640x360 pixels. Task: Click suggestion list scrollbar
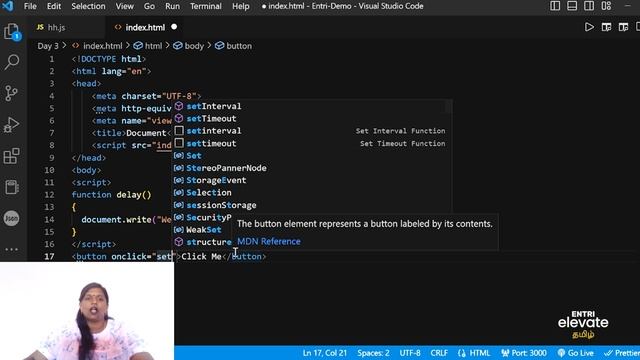click(449, 106)
